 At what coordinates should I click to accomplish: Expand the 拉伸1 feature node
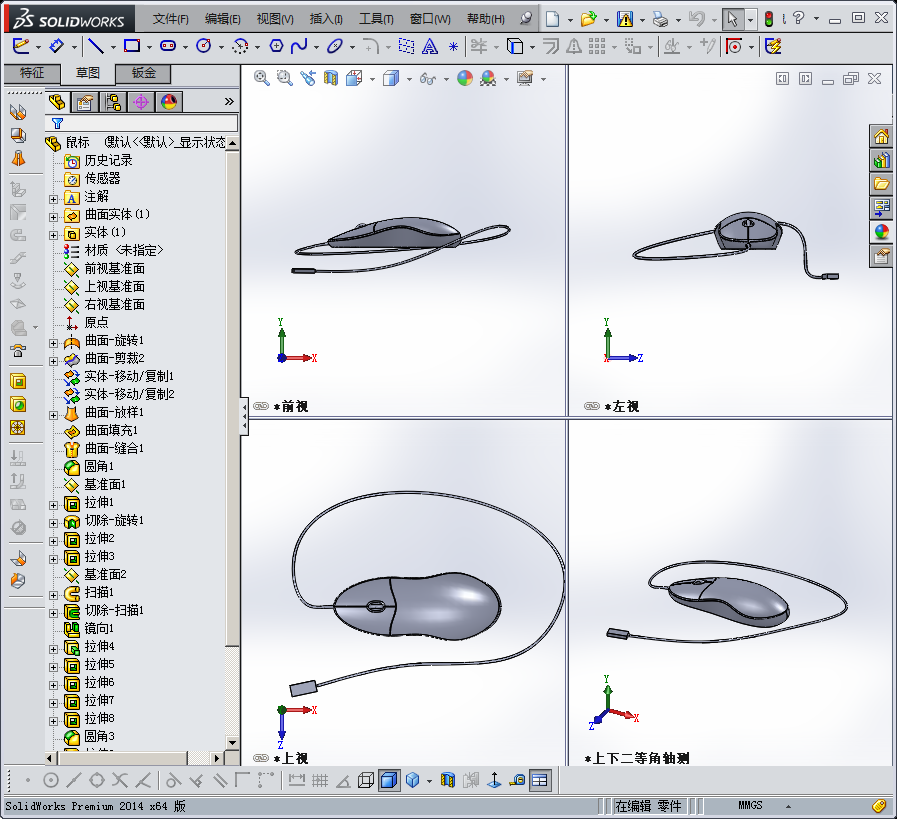pos(53,505)
